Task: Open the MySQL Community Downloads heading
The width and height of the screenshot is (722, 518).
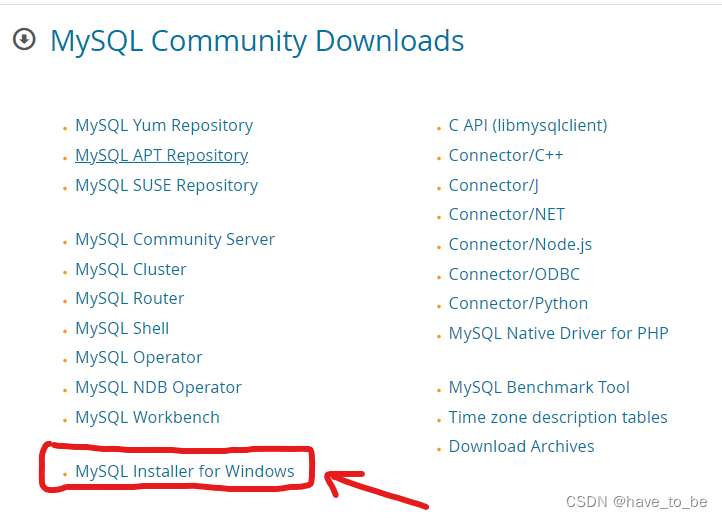Action: coord(257,41)
